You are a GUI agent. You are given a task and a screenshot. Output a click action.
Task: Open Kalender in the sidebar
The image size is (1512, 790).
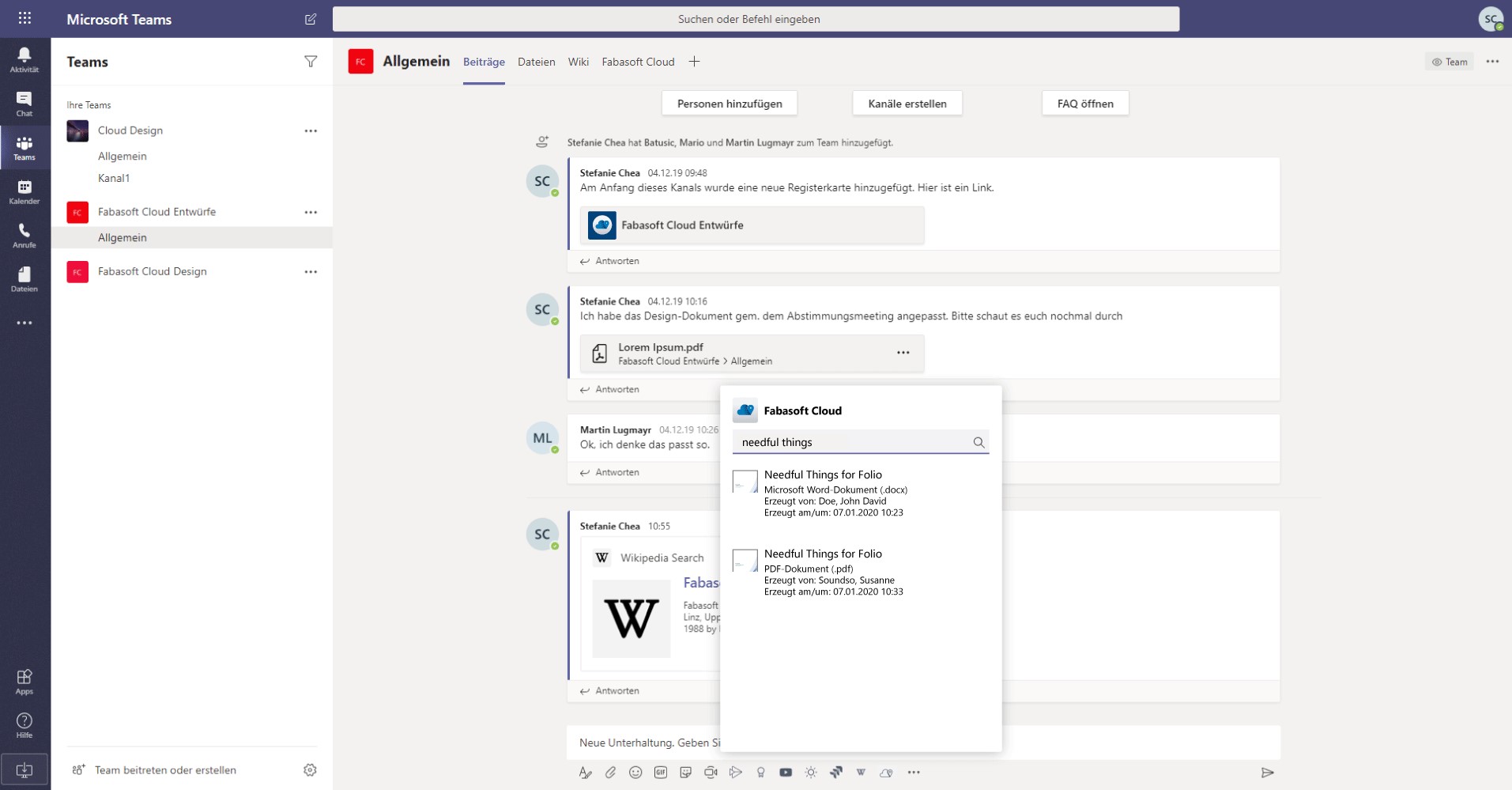pos(25,191)
